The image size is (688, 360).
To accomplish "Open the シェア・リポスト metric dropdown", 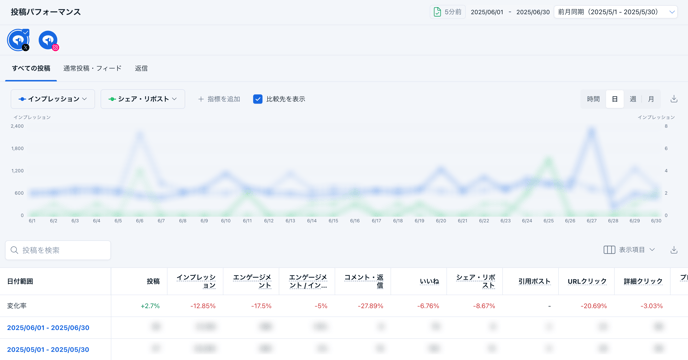I will tap(143, 99).
